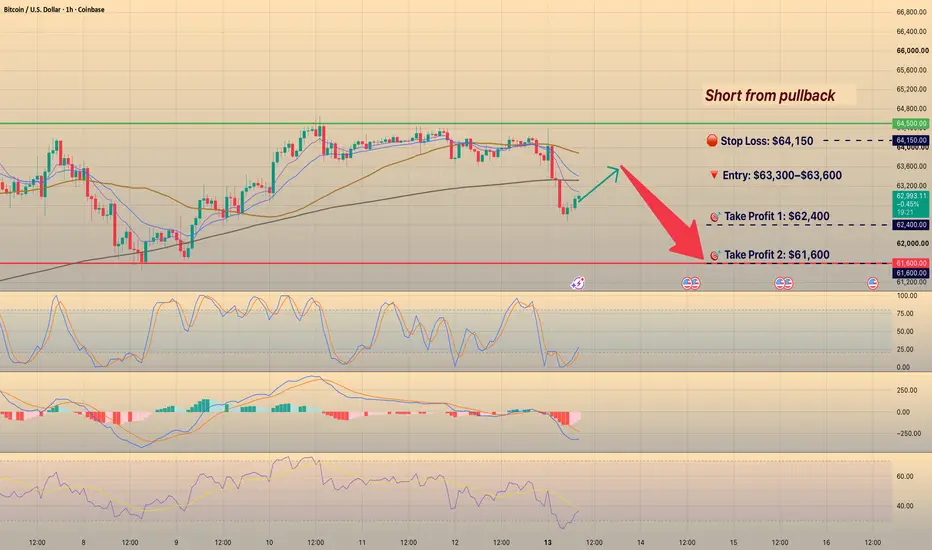Click date label 8 on time axis
Screen dimensions: 932x550
point(83,542)
